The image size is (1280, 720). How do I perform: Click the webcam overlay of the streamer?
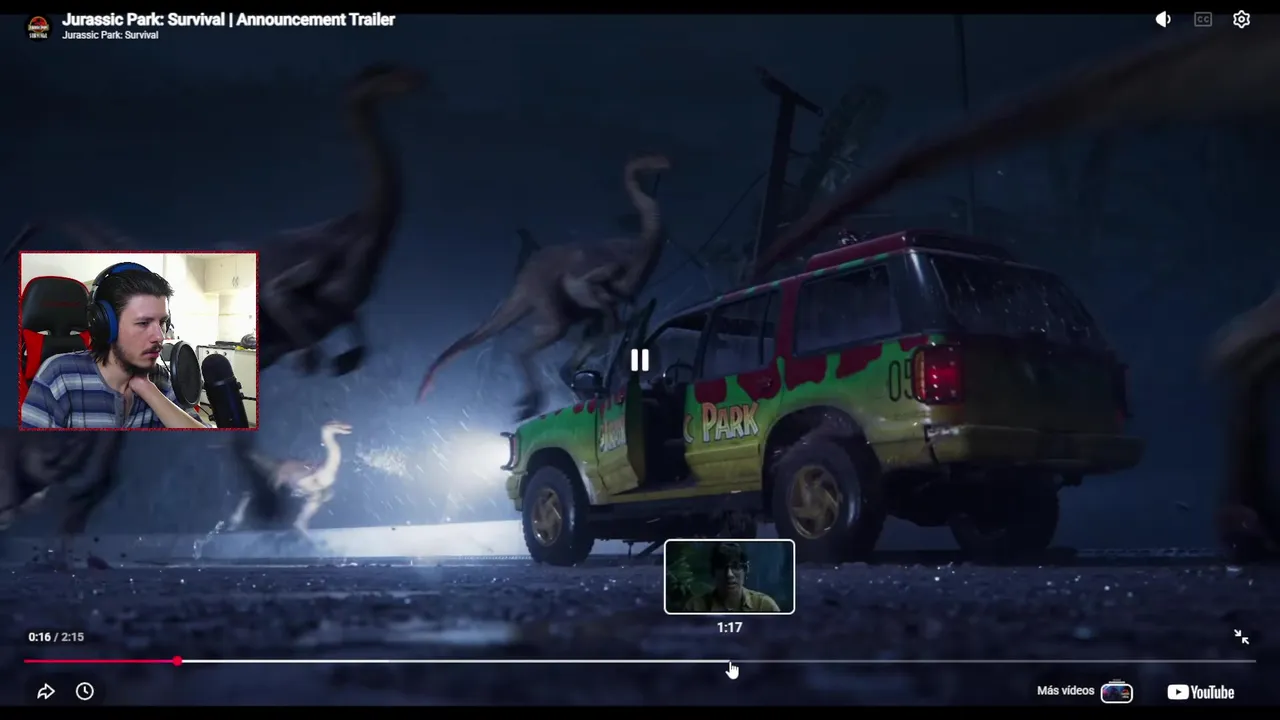[139, 341]
